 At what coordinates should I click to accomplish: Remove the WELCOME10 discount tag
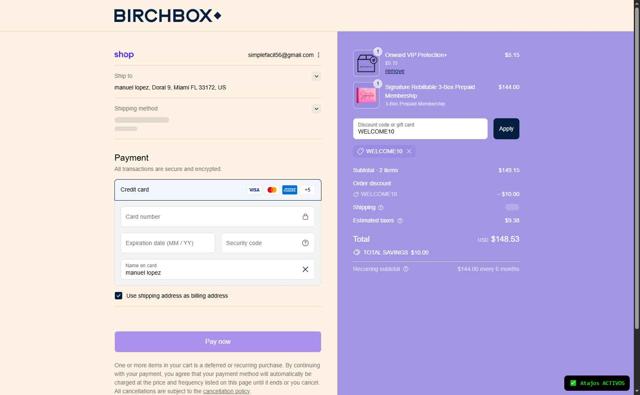(409, 151)
